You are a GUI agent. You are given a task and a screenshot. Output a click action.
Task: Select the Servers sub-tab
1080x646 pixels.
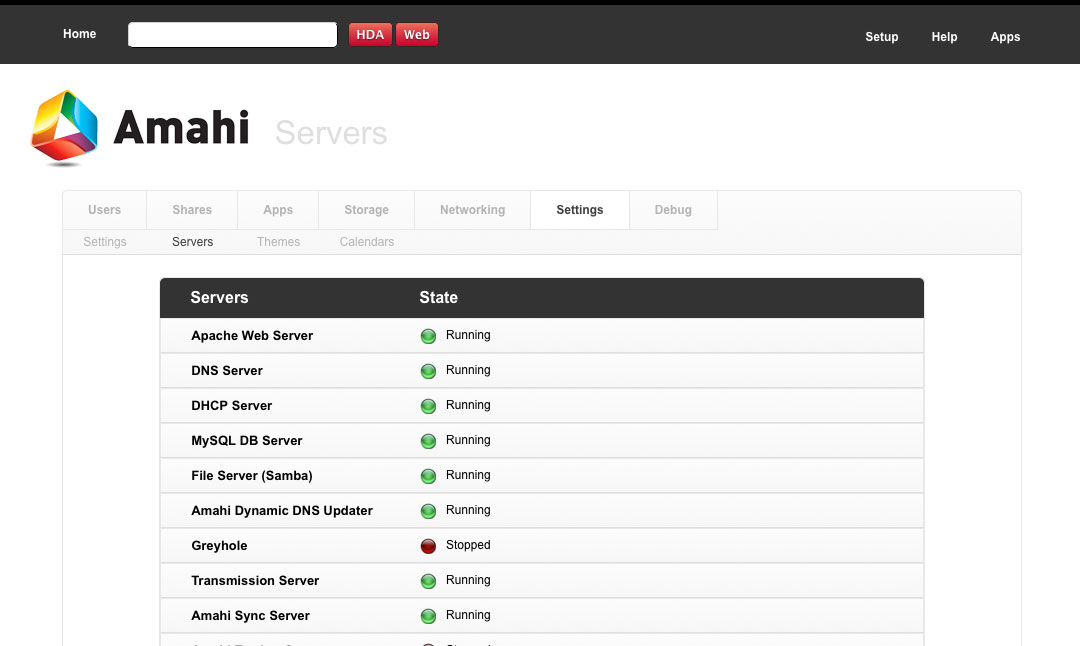(193, 242)
